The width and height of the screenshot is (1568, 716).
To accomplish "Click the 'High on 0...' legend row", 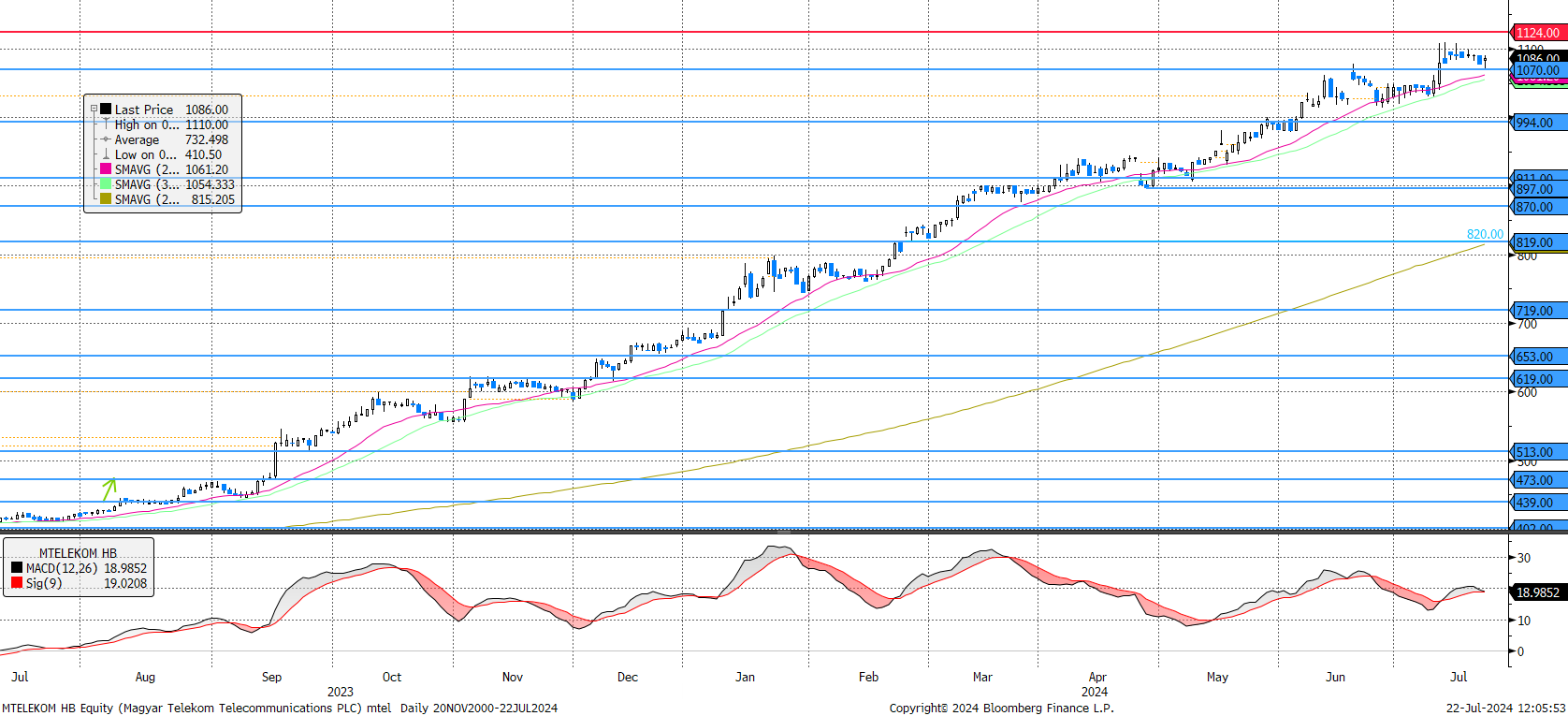I will [x=164, y=124].
